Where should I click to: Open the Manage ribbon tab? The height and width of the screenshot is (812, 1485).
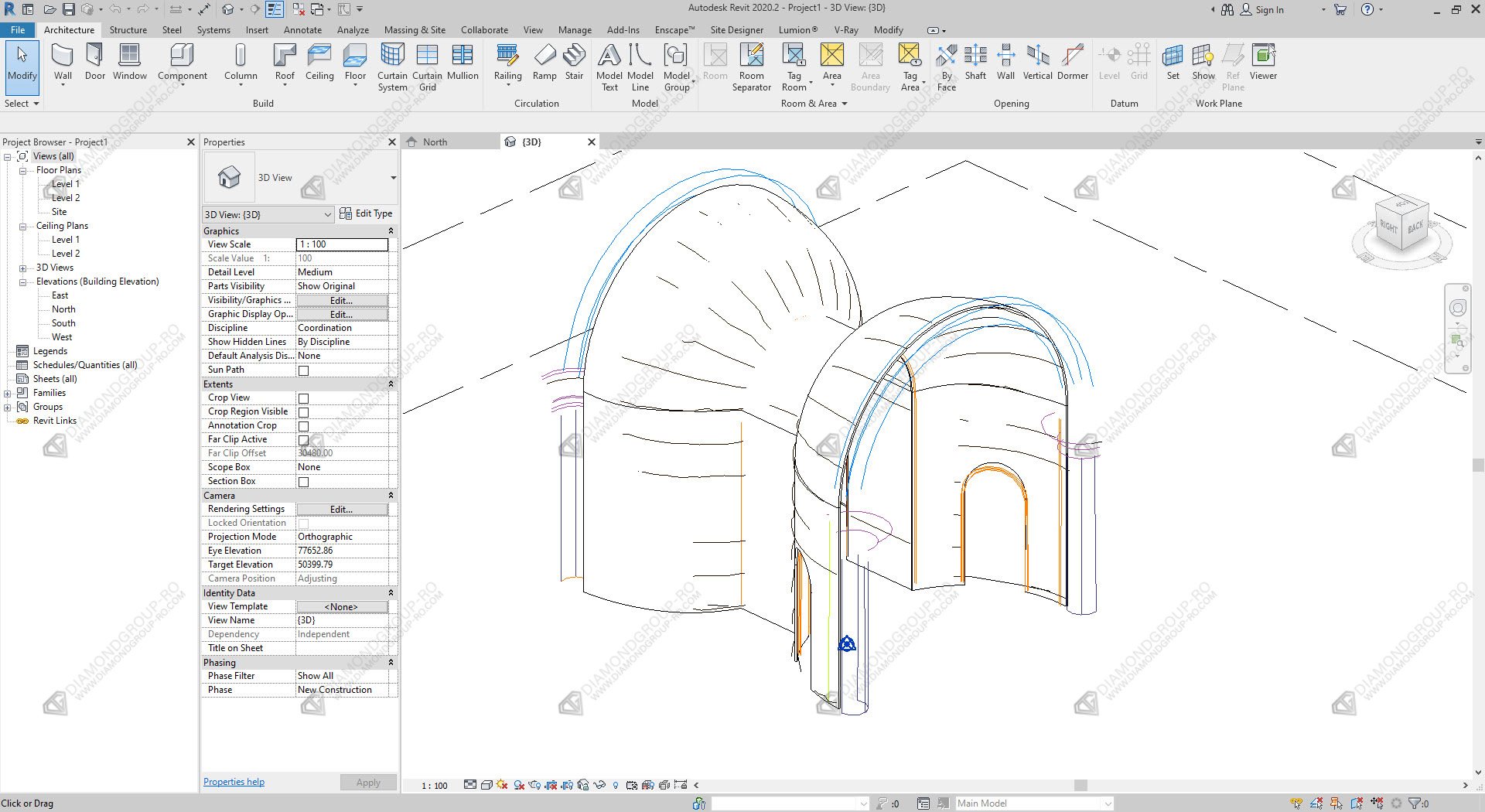[x=575, y=30]
